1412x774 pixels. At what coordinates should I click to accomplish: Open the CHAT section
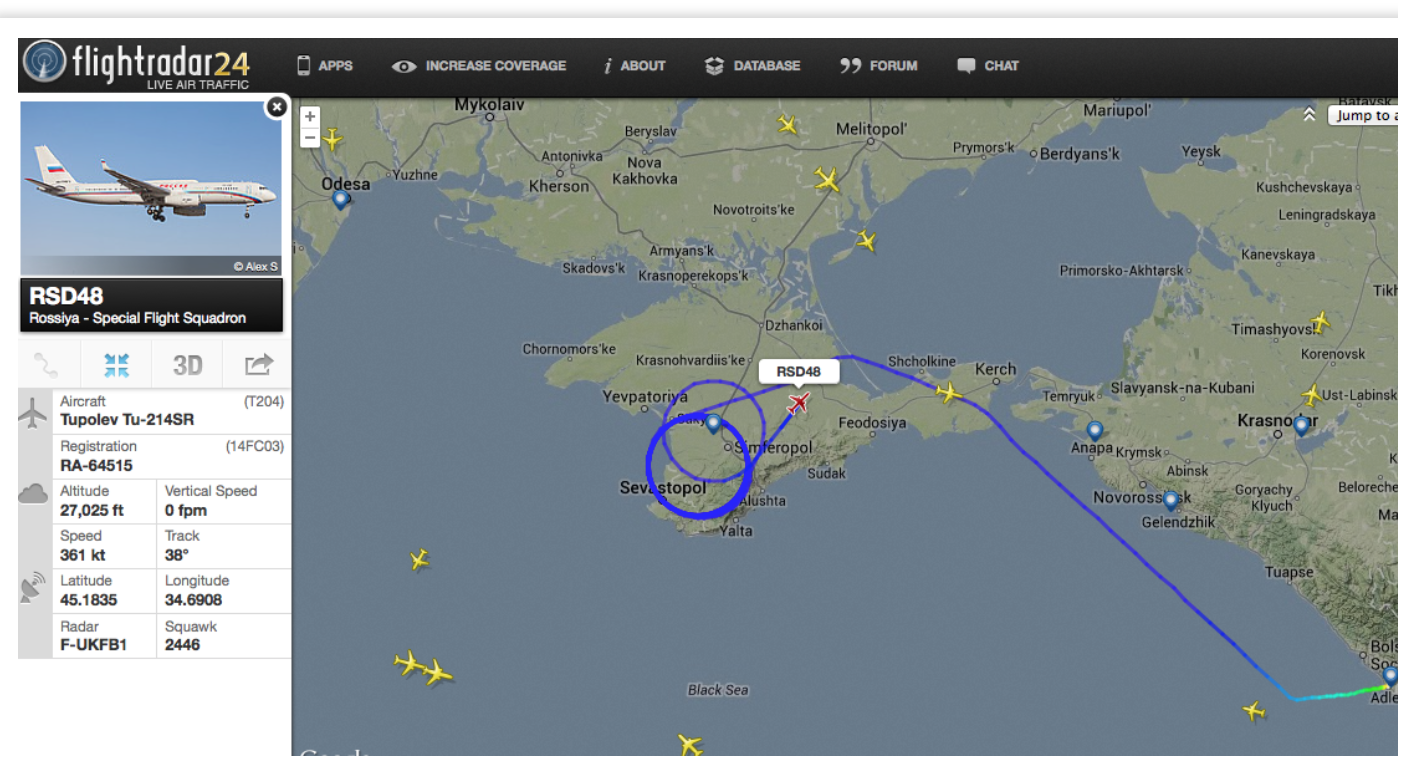coord(988,66)
